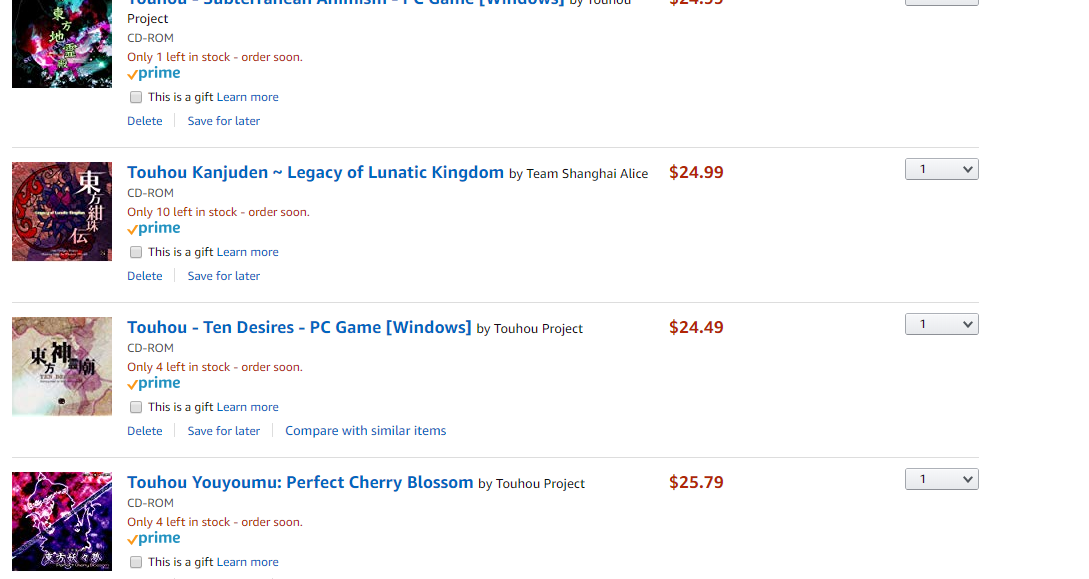Click Subterranean Animism cover thumbnail

tap(62, 44)
